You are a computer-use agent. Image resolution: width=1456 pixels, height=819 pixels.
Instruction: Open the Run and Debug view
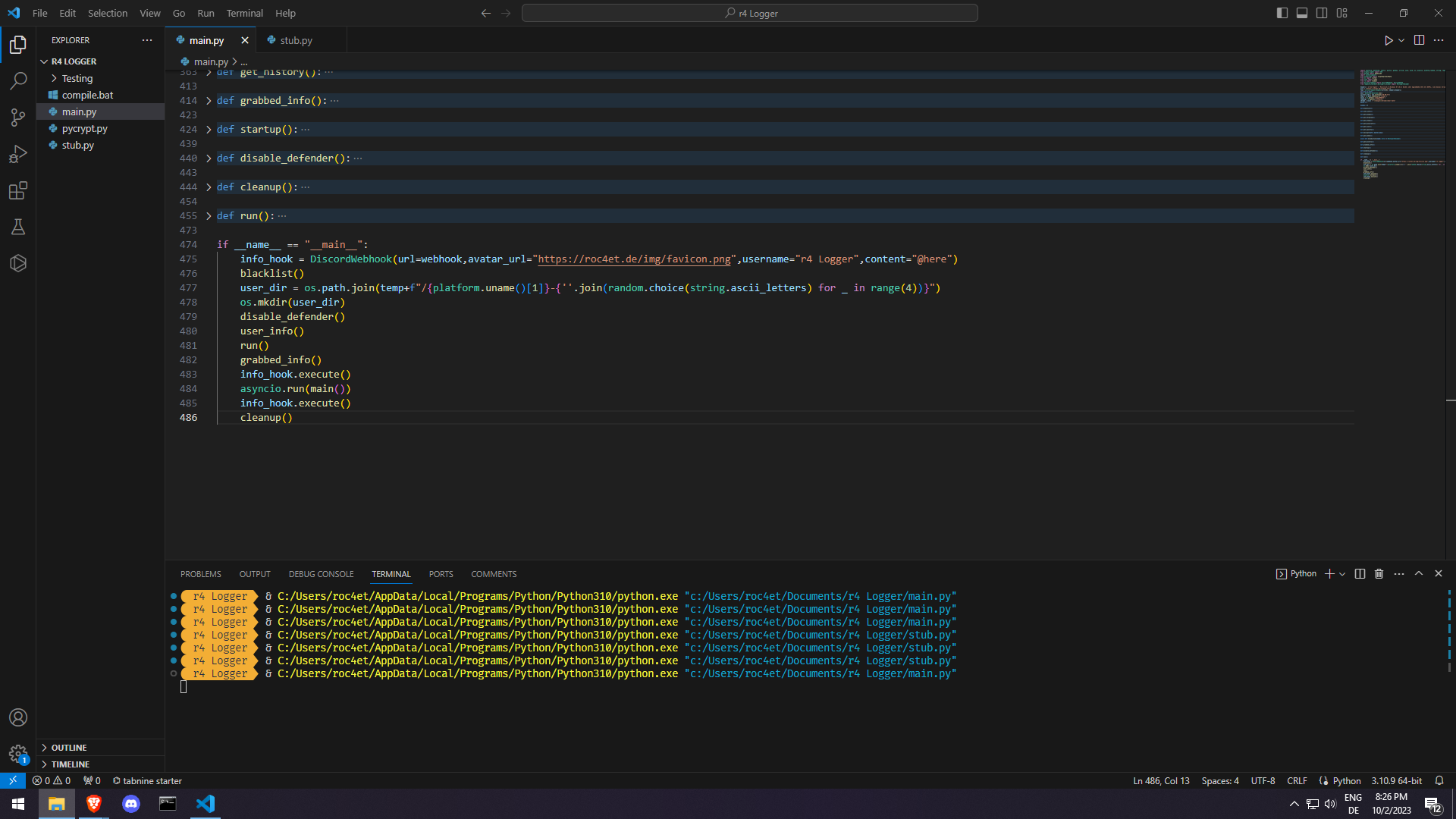point(18,154)
